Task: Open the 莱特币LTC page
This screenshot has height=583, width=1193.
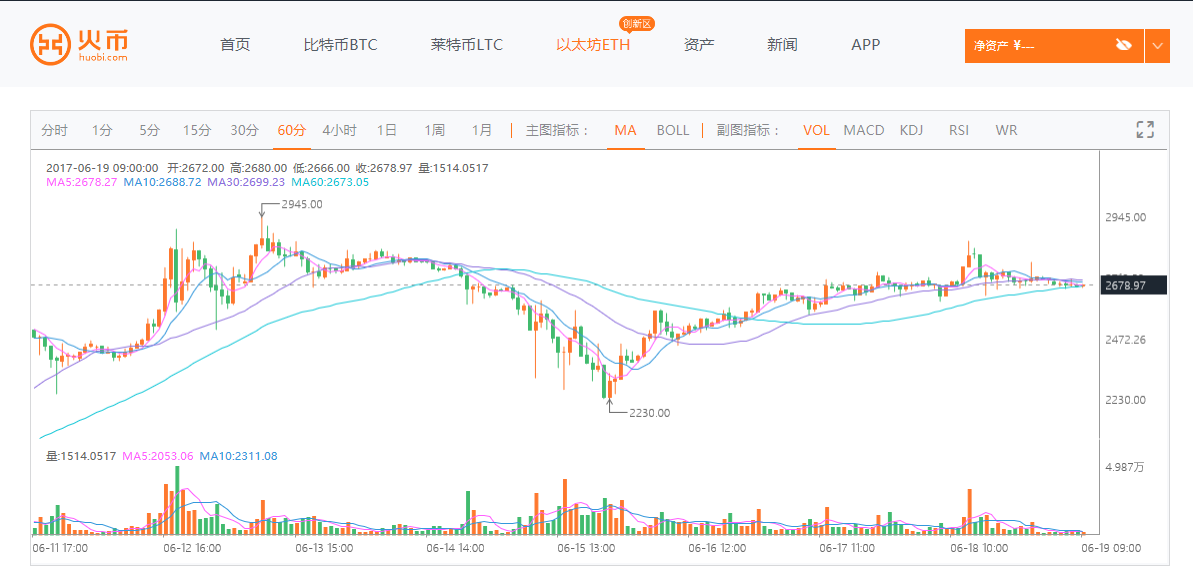Action: point(467,45)
